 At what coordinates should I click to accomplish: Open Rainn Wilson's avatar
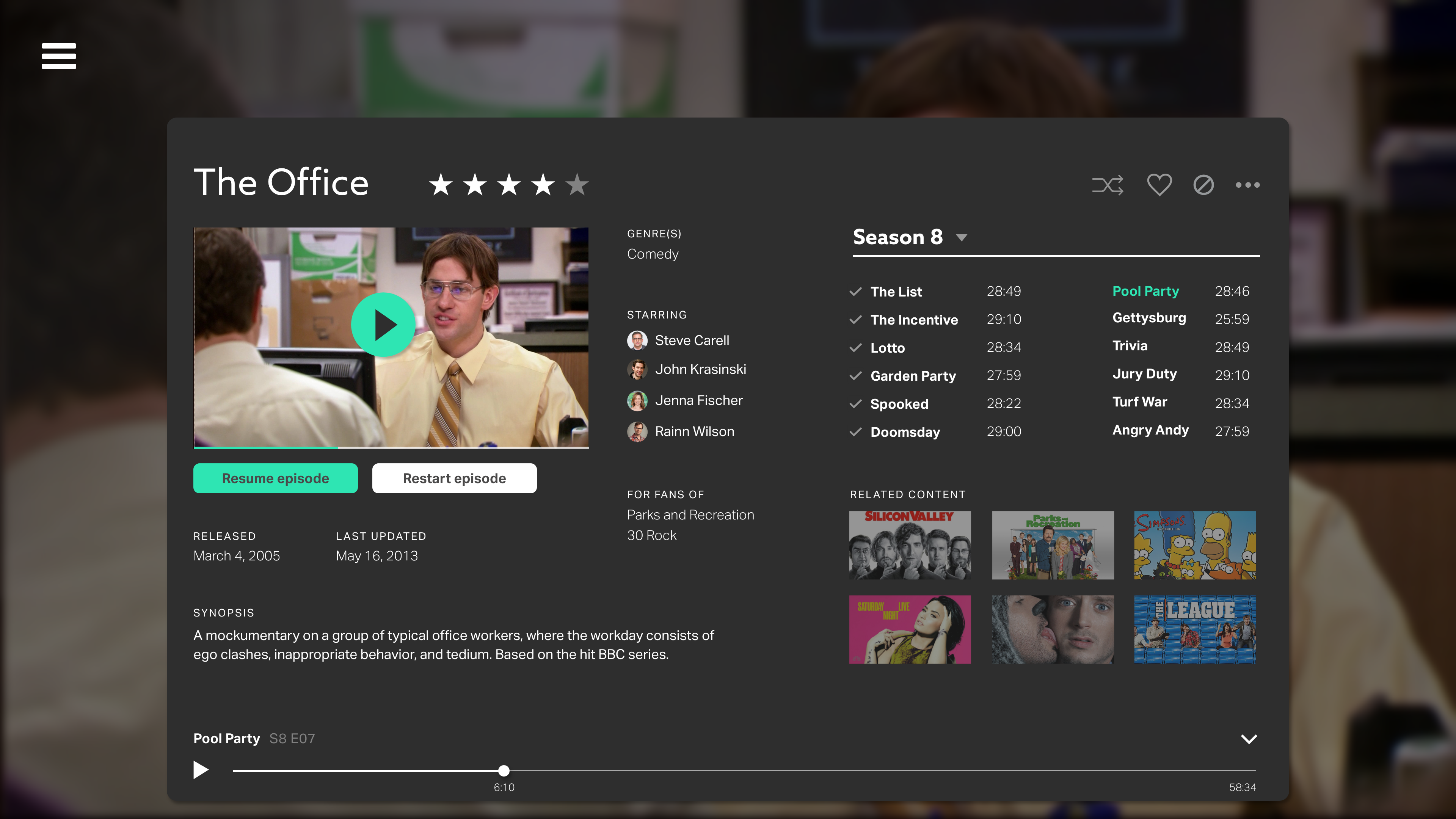pyautogui.click(x=637, y=432)
